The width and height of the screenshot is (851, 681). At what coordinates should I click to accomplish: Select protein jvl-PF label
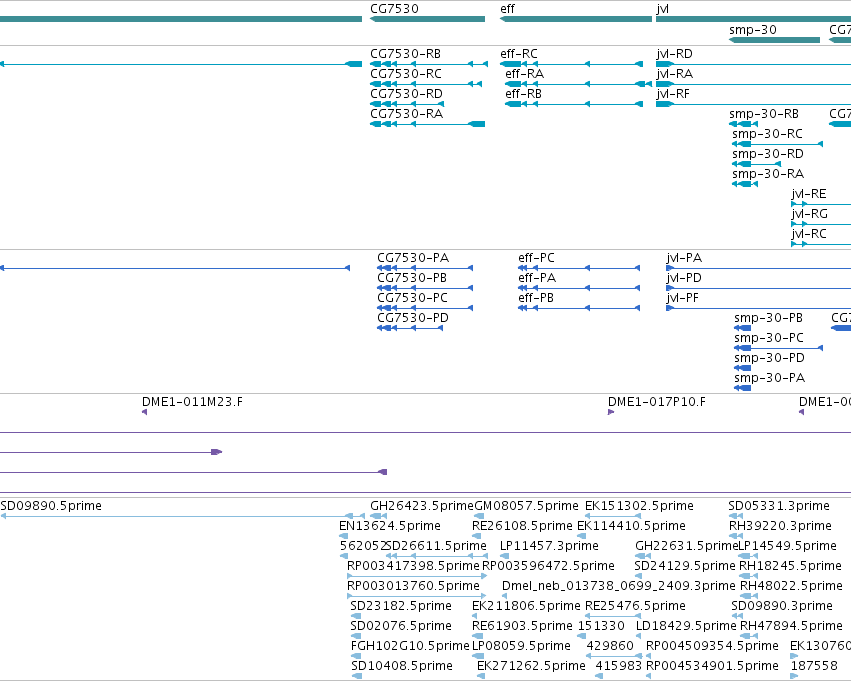pos(683,298)
